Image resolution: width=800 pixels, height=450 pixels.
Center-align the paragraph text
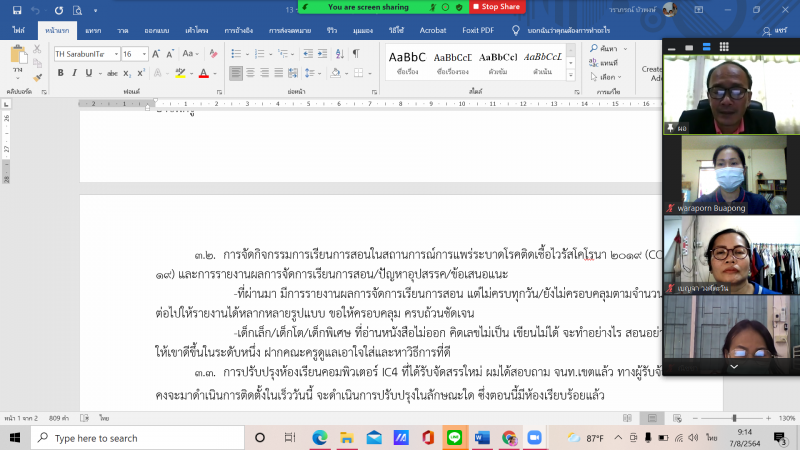[252, 73]
